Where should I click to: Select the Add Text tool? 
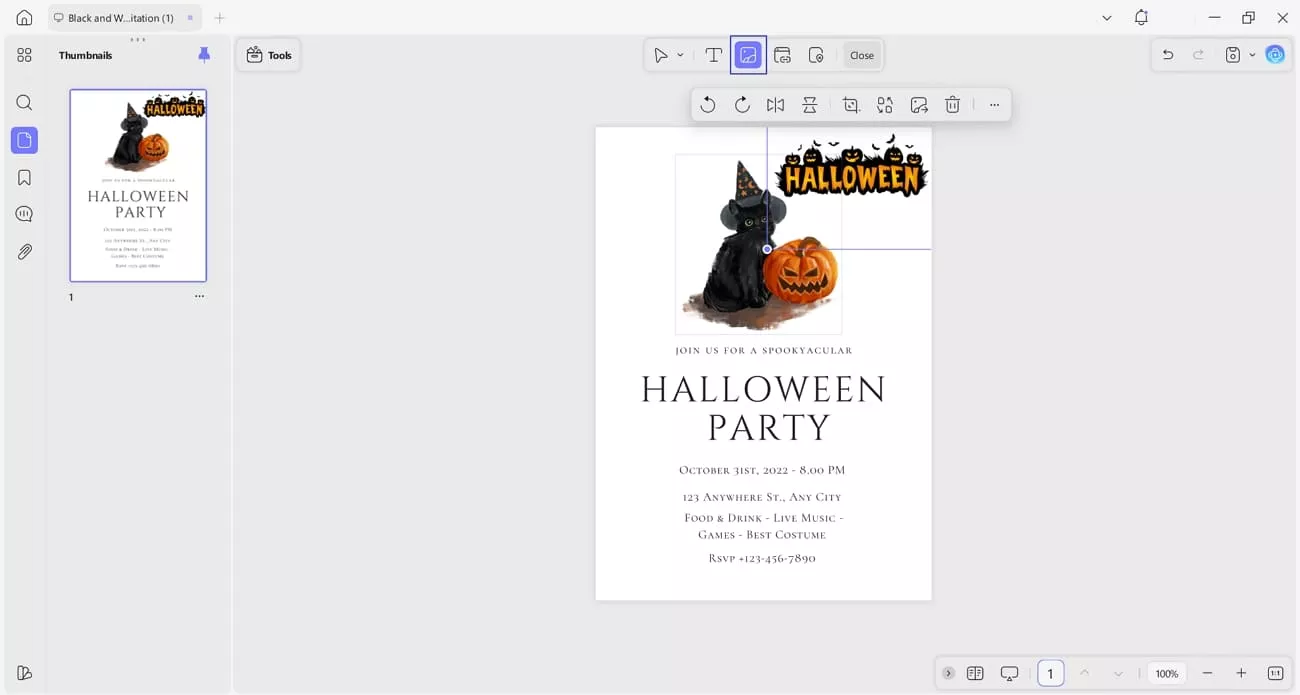click(713, 55)
